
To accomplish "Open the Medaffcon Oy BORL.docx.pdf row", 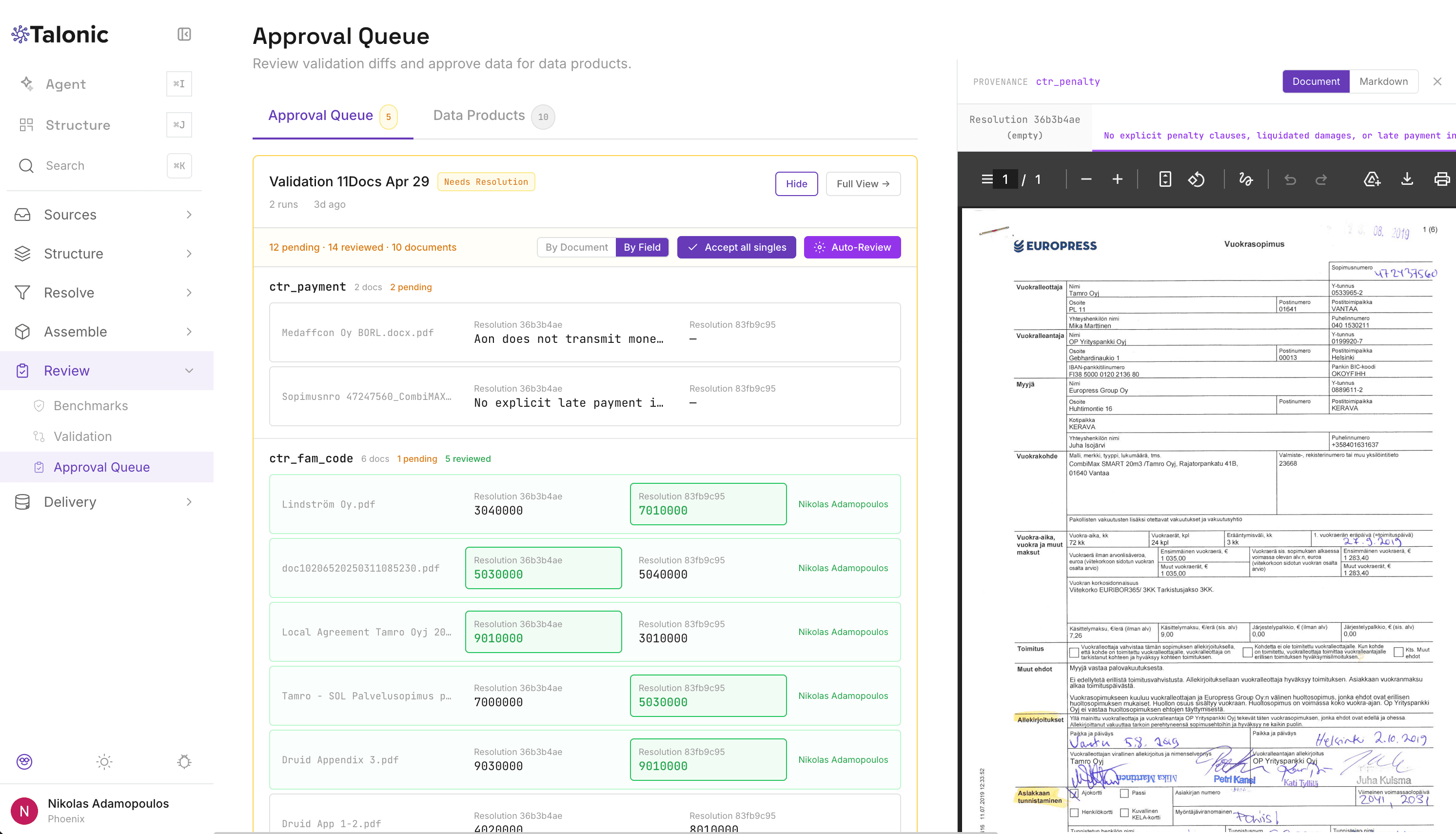I will tap(585, 332).
